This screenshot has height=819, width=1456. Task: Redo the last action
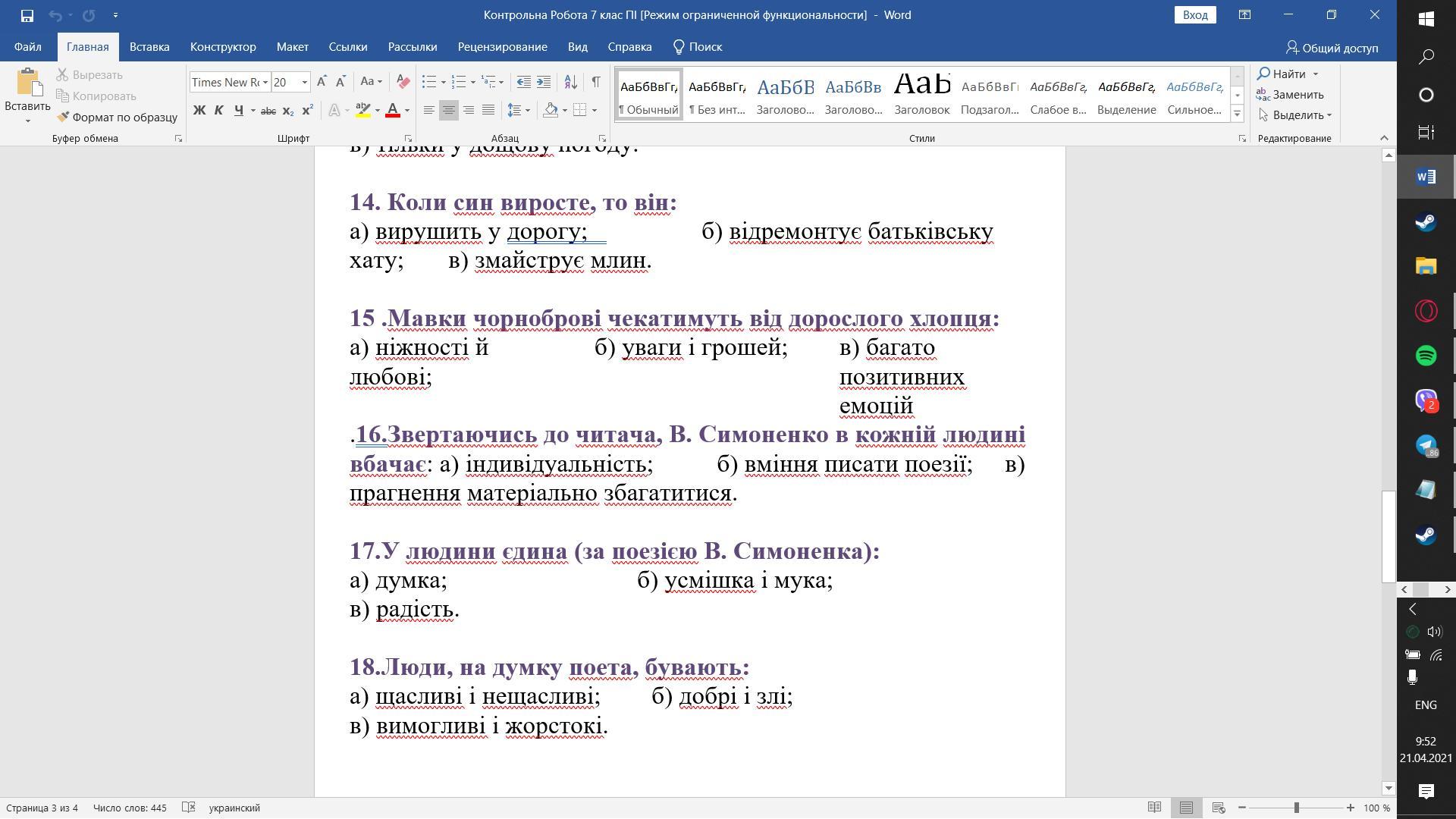[89, 15]
